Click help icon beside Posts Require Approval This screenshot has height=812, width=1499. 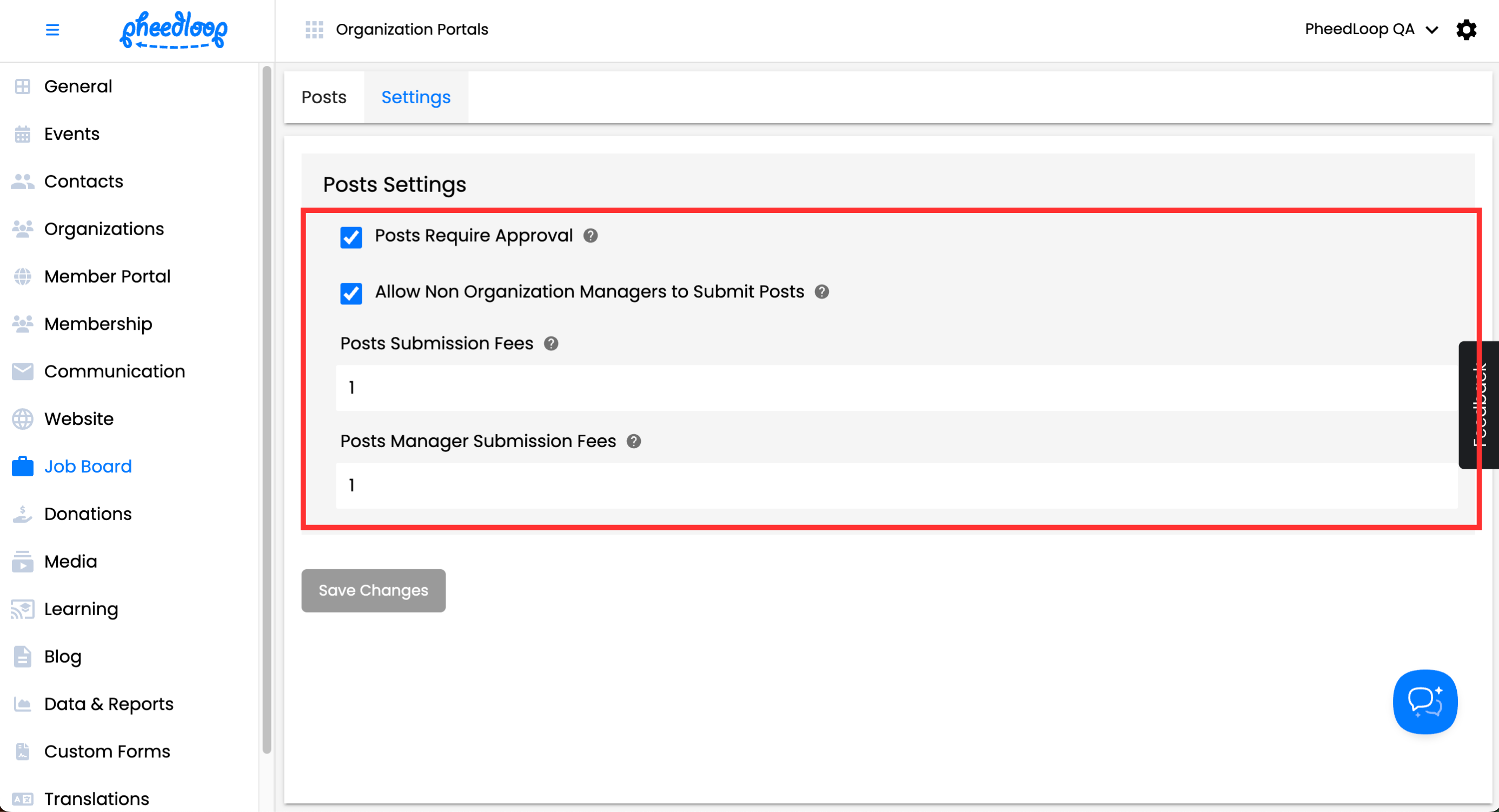click(x=591, y=236)
